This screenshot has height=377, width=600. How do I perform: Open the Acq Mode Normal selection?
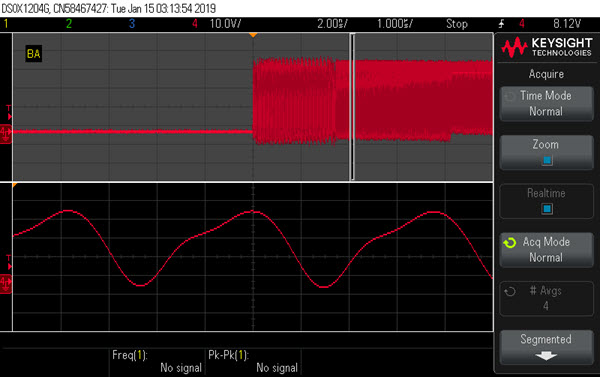(x=546, y=250)
